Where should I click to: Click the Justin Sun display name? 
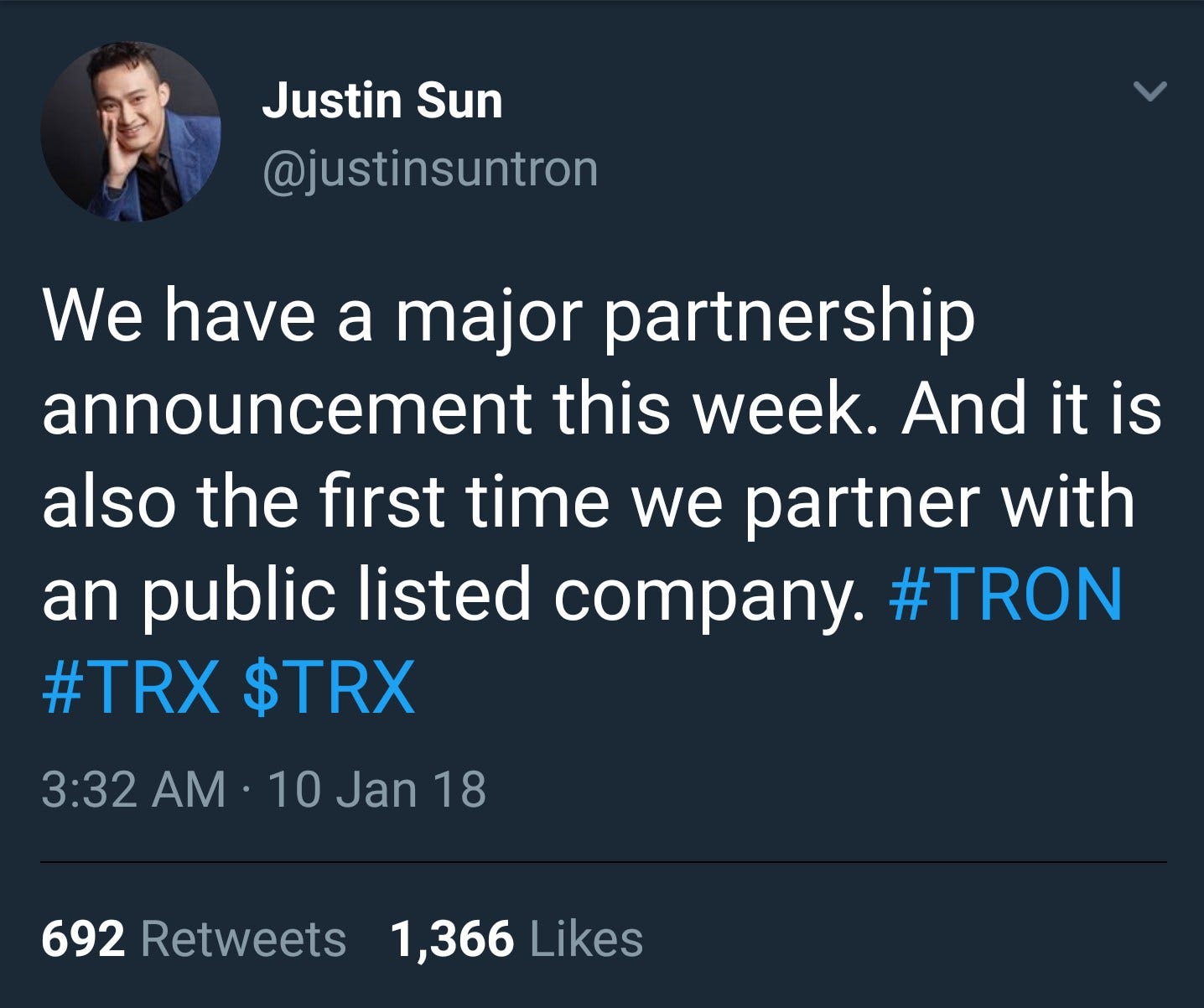pos(382,101)
